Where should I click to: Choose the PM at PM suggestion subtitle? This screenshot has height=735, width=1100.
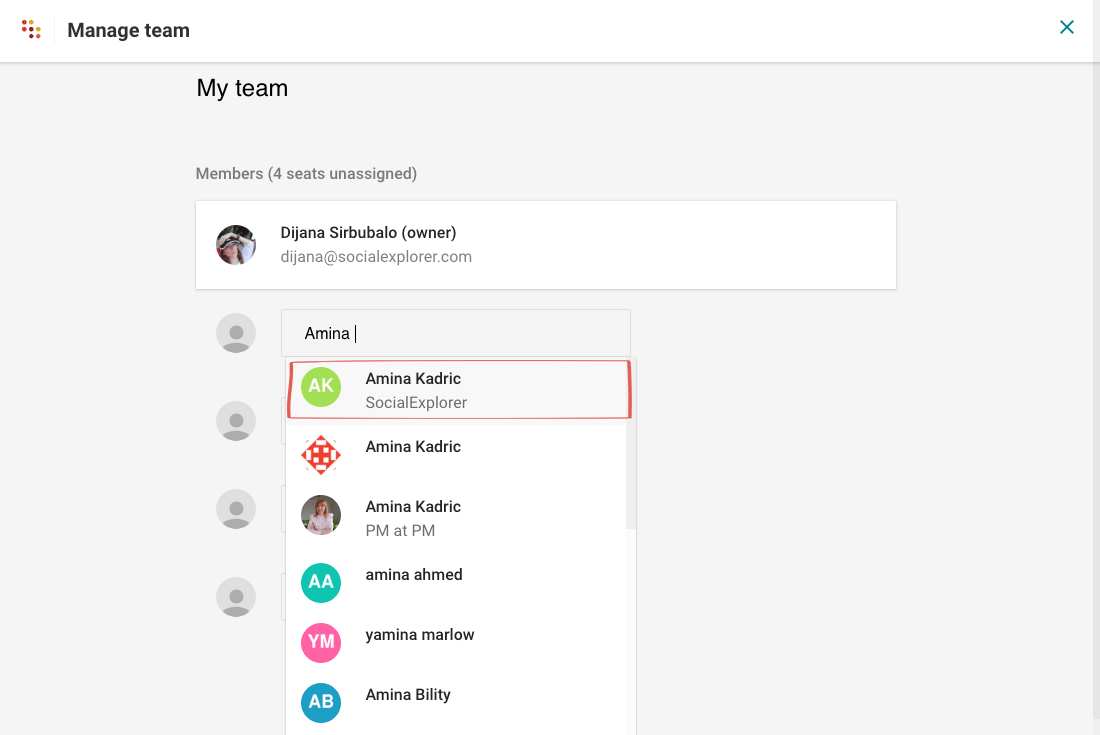point(400,531)
